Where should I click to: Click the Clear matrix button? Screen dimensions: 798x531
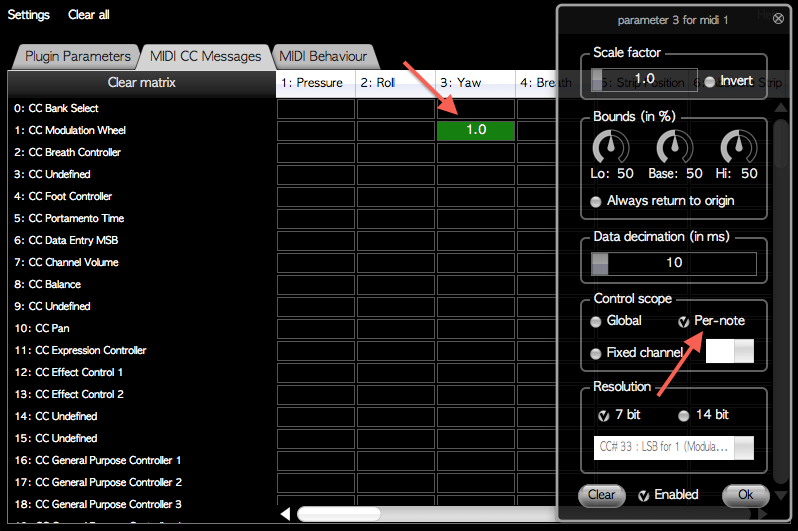pos(141,82)
